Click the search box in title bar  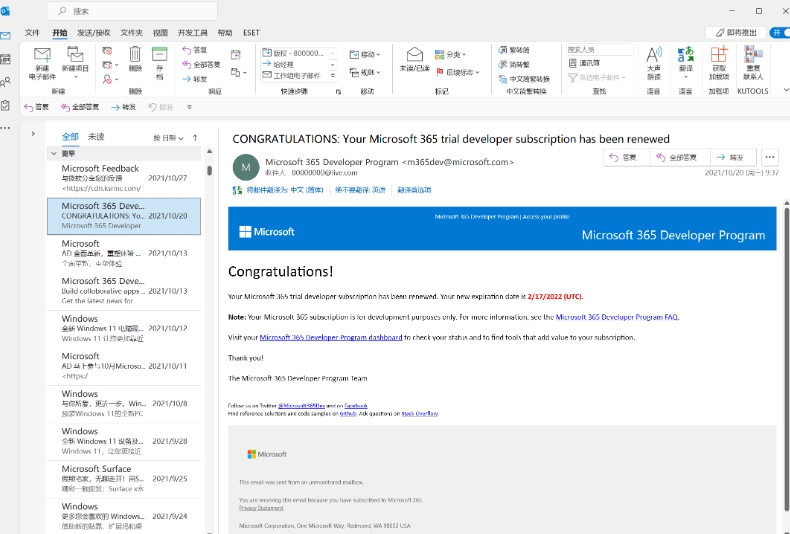(x=133, y=11)
